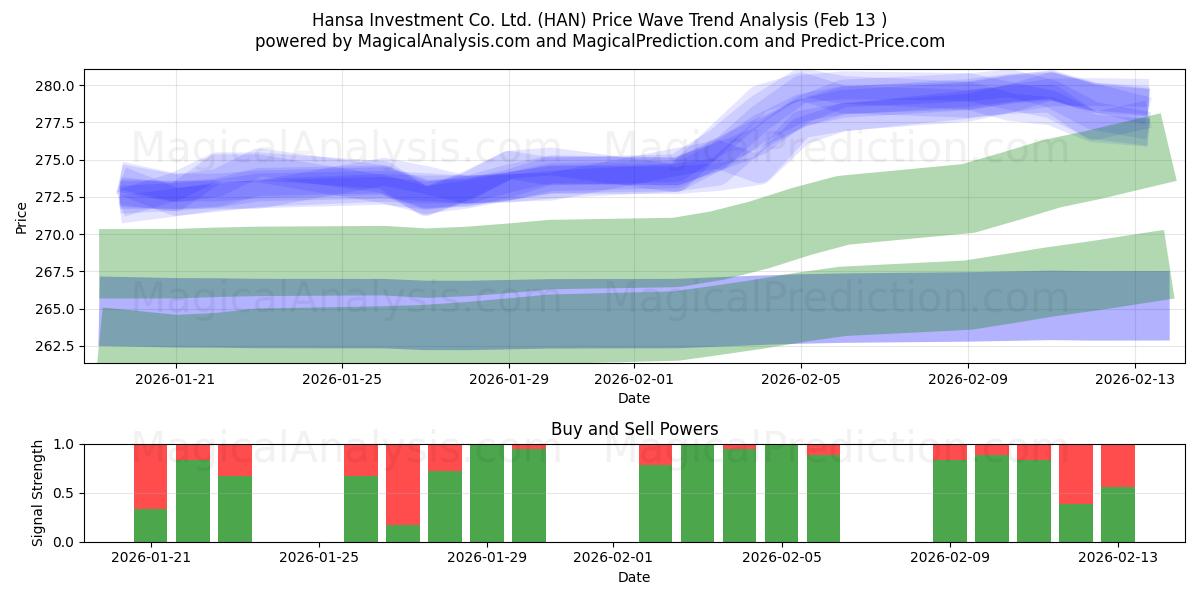Click the 'powered by MagicalAnalysis.com' subtitle line
This screenshot has width=1200, height=600.
point(600,41)
